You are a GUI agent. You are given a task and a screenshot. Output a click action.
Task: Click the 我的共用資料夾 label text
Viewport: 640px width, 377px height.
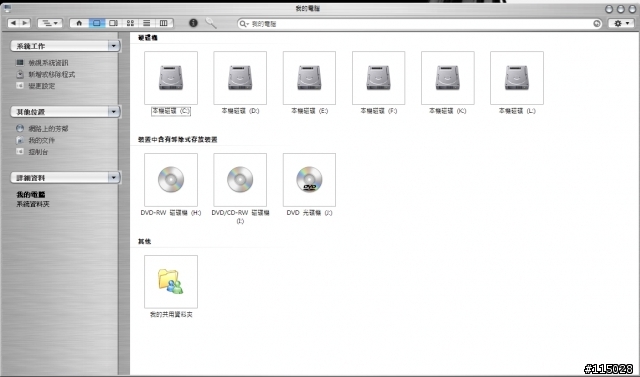(x=171, y=315)
